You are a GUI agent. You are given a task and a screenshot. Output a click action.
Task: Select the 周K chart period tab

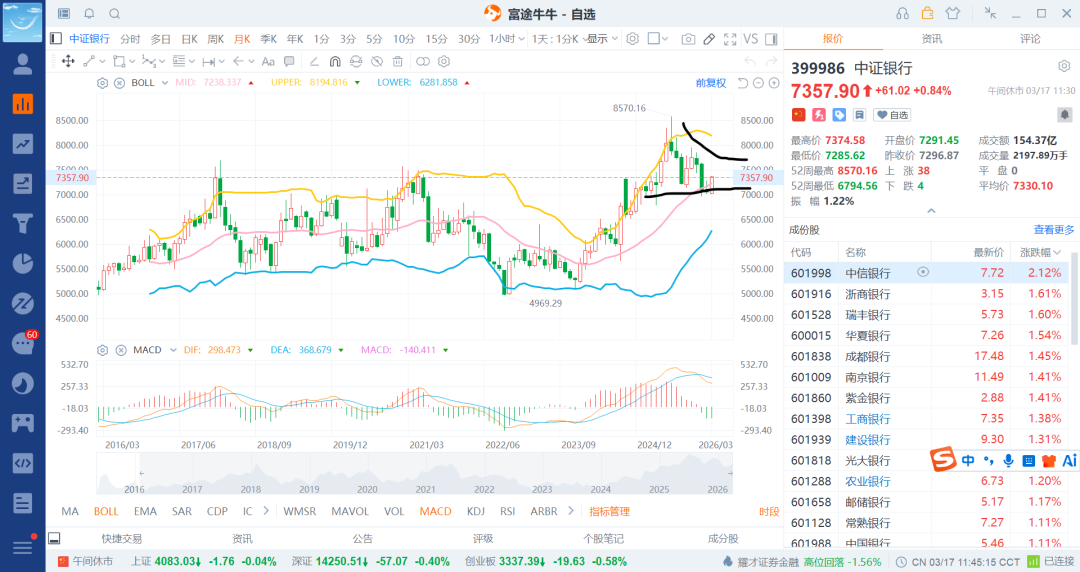pyautogui.click(x=215, y=39)
